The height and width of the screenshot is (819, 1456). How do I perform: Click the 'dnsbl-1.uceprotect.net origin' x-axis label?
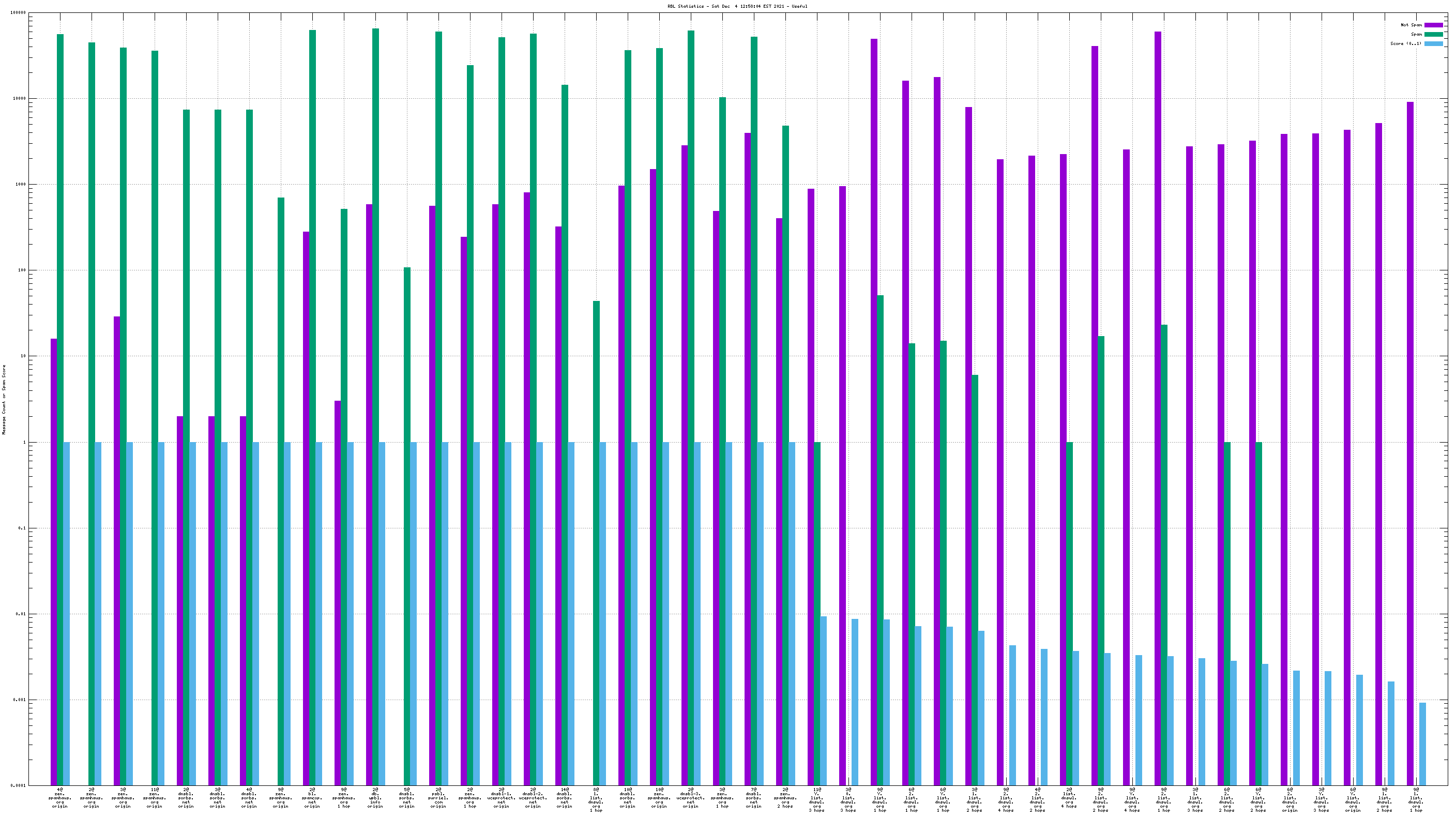click(502, 797)
